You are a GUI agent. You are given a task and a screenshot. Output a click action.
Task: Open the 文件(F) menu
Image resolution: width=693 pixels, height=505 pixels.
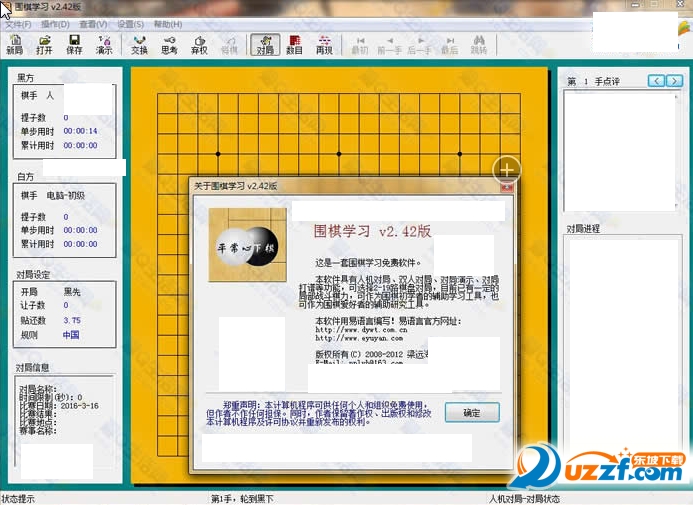(x=18, y=23)
